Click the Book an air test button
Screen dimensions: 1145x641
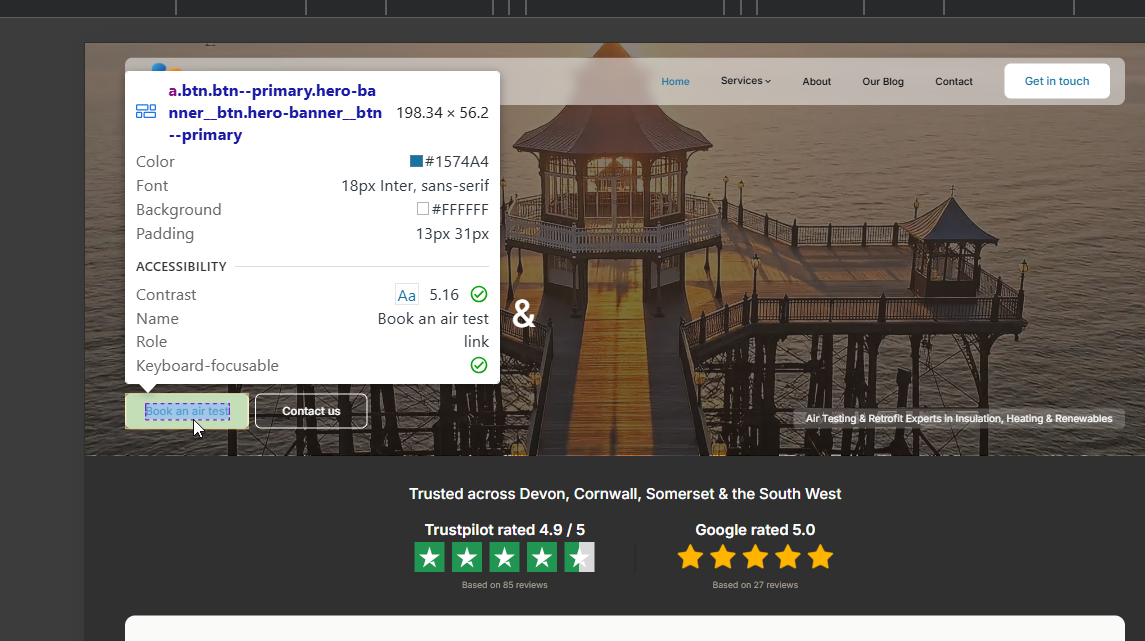tap(187, 411)
